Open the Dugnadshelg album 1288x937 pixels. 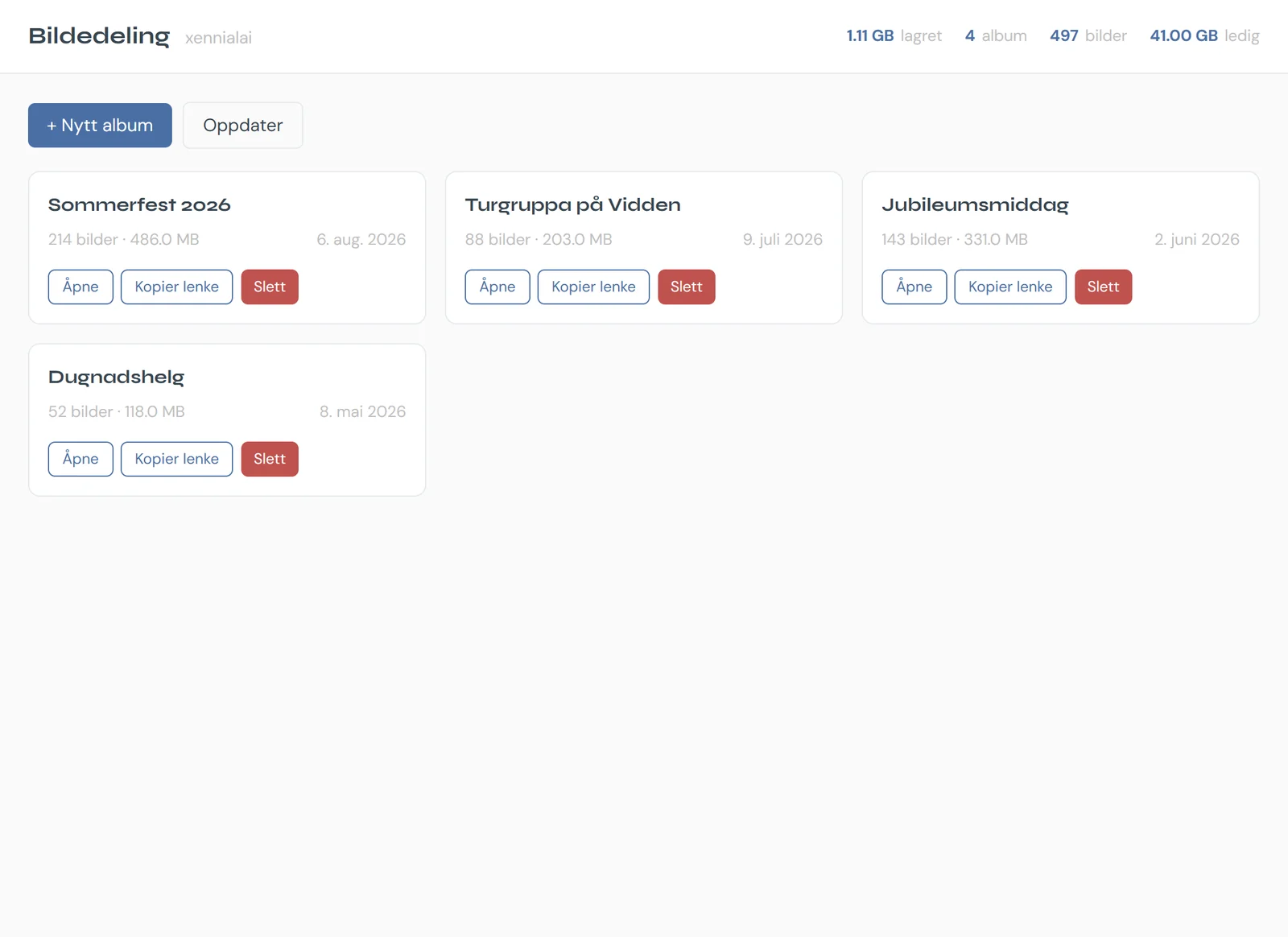click(80, 460)
